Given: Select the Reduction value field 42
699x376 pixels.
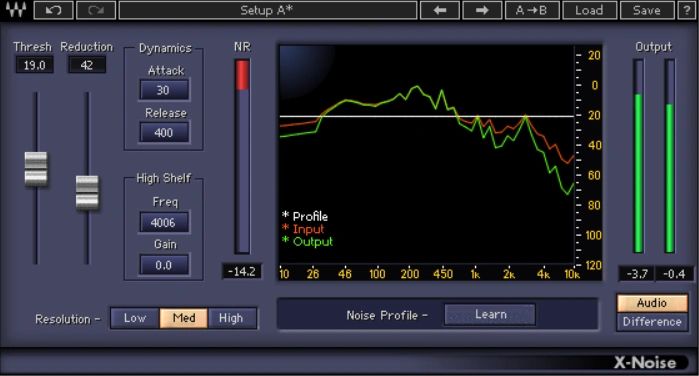Looking at the screenshot, I should tap(87, 65).
